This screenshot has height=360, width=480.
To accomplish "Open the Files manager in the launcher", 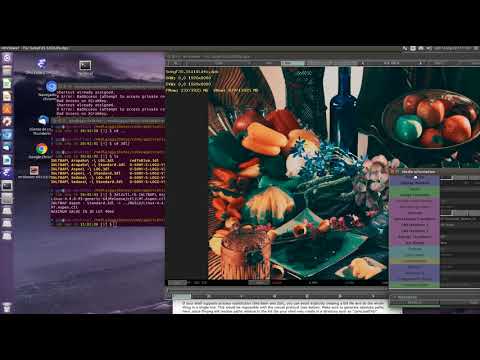I will [7, 71].
